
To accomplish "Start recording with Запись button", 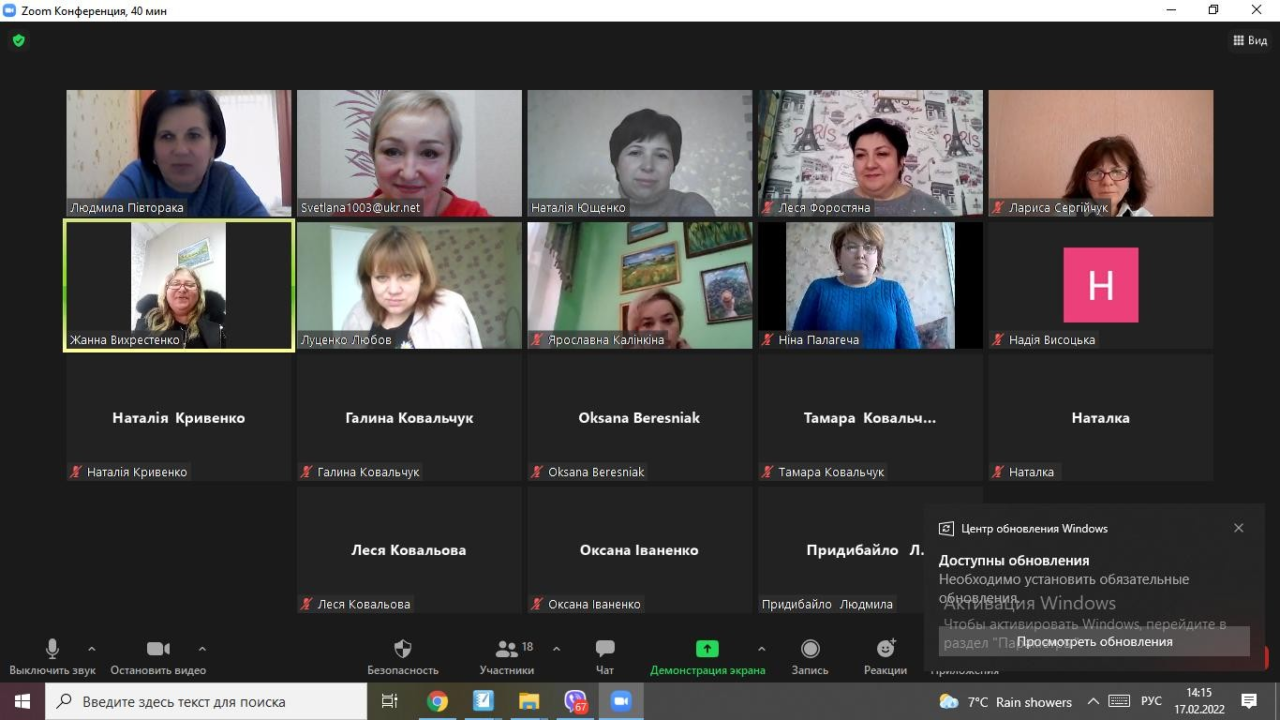I will click(810, 657).
